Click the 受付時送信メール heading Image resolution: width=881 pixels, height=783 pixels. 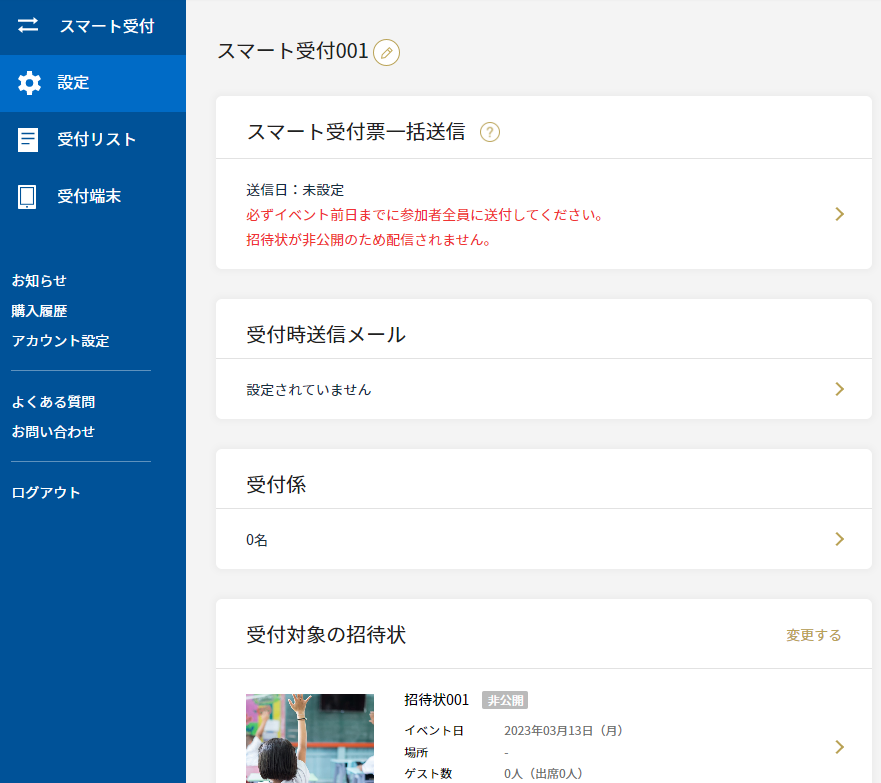[326, 335]
